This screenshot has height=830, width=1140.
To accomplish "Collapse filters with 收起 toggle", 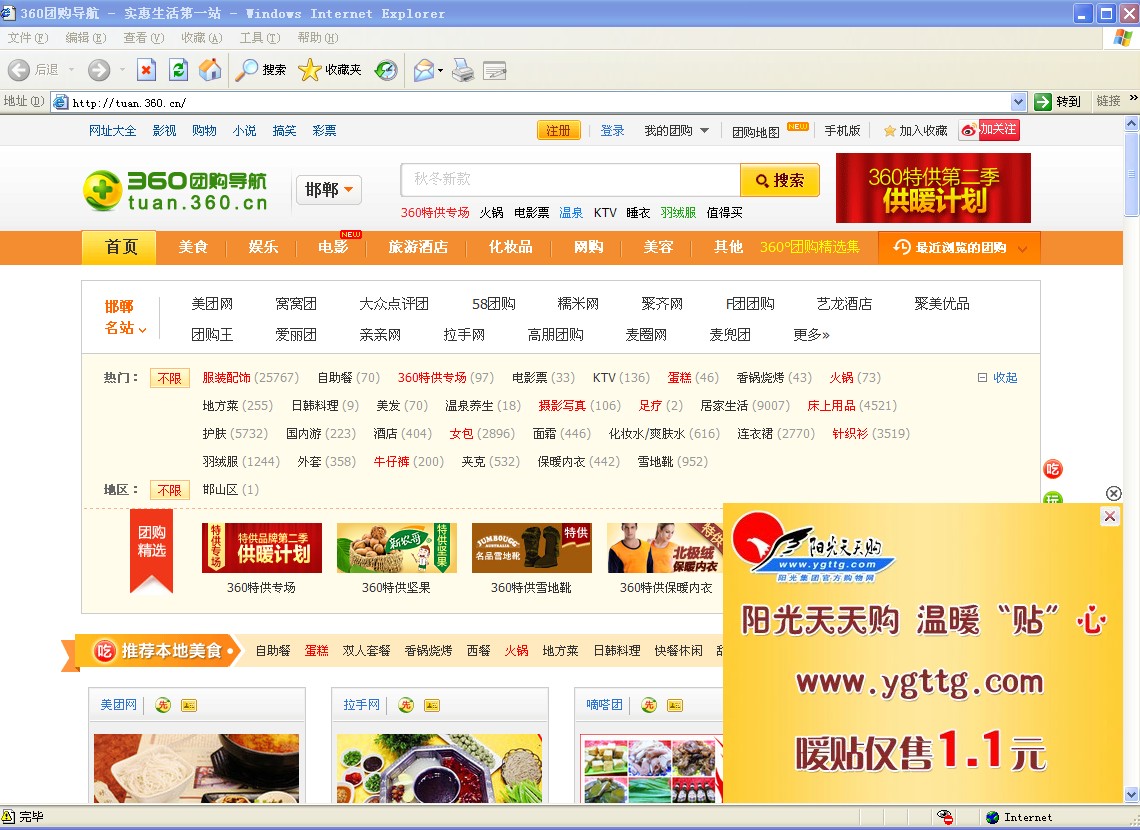I will [998, 378].
